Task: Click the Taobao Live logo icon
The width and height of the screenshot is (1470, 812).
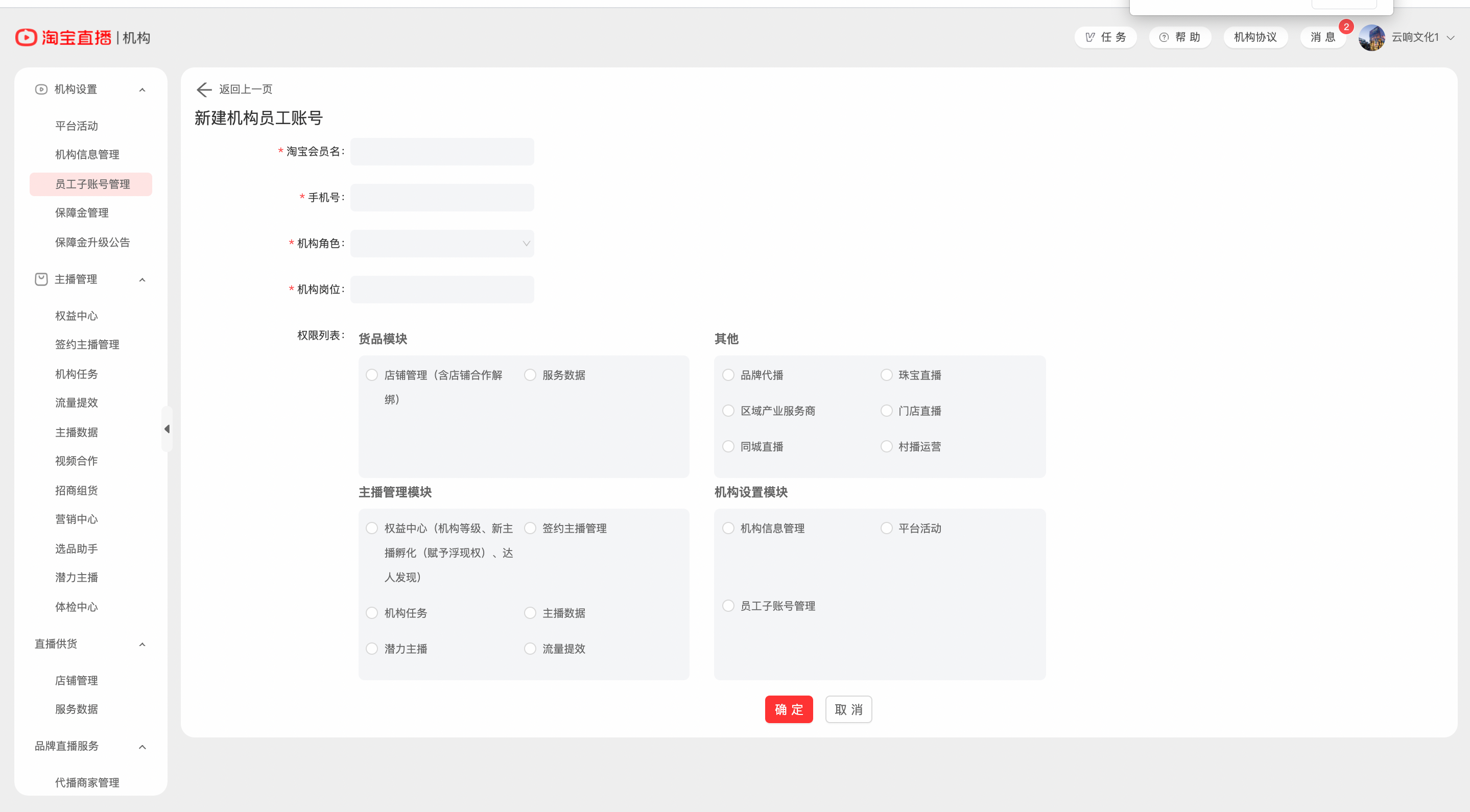Action: coord(26,38)
